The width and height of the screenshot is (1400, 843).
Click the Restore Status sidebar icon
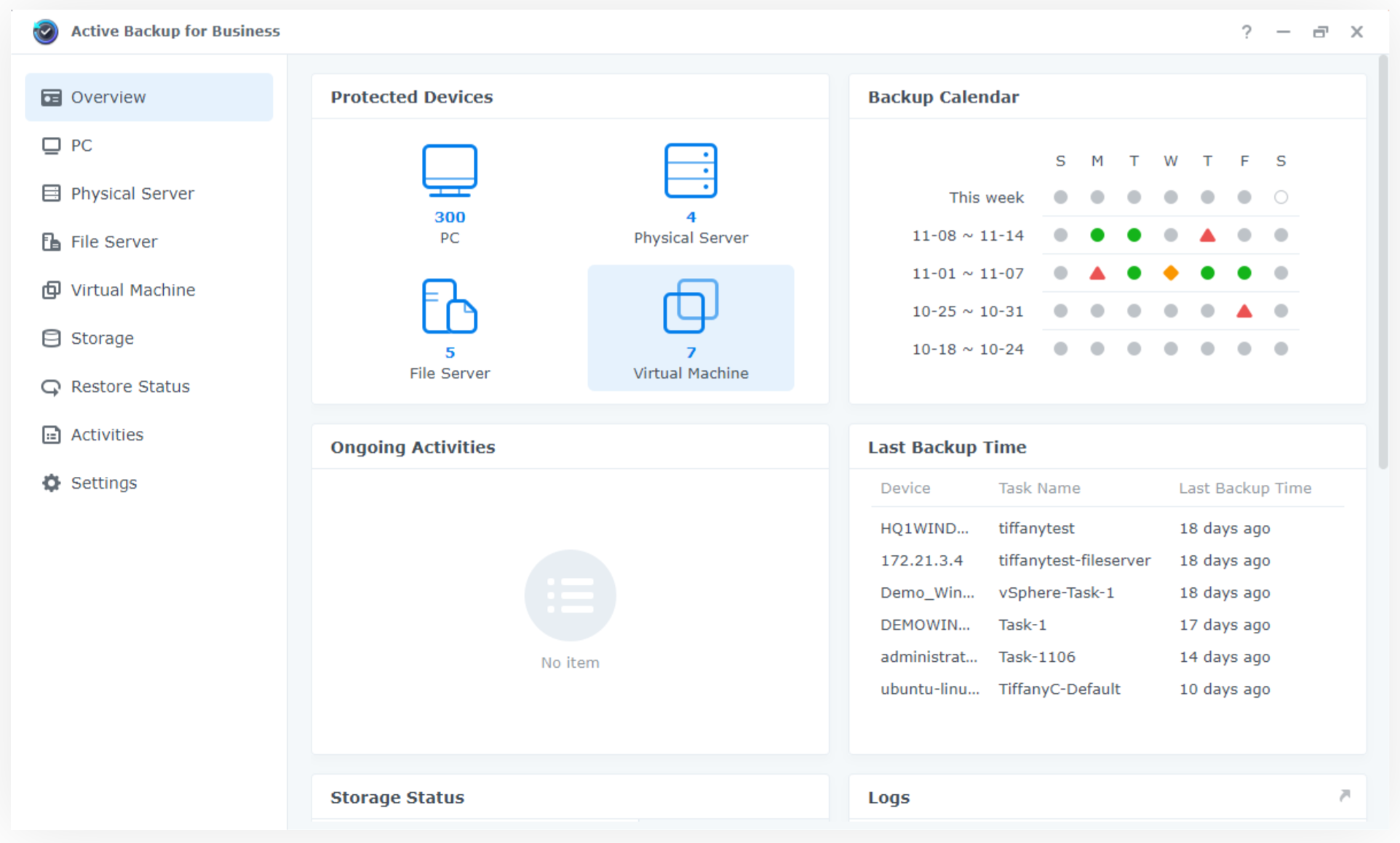tap(51, 387)
